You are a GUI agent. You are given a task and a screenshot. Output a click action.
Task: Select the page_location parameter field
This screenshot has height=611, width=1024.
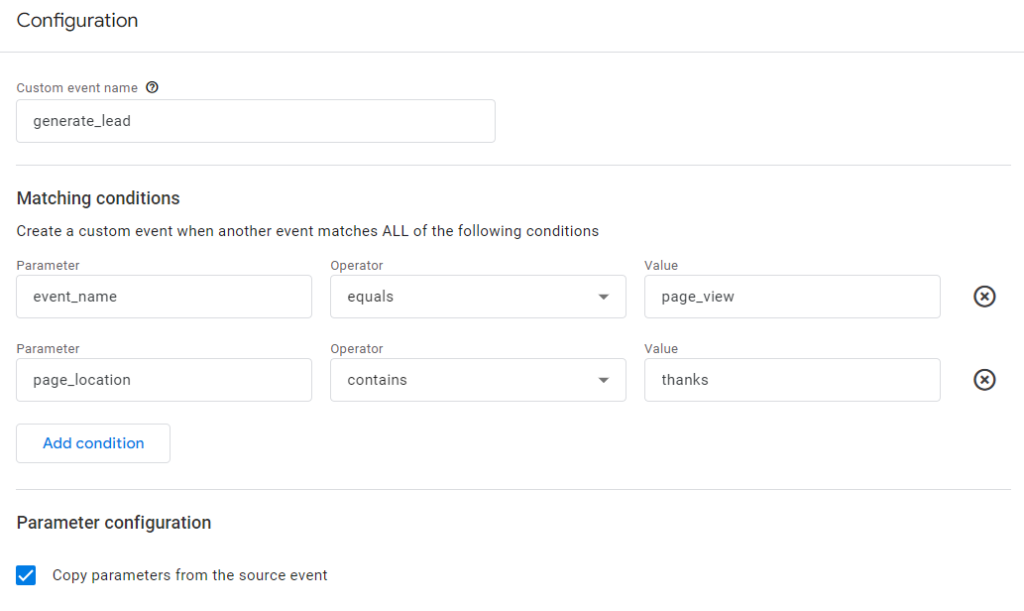point(164,380)
